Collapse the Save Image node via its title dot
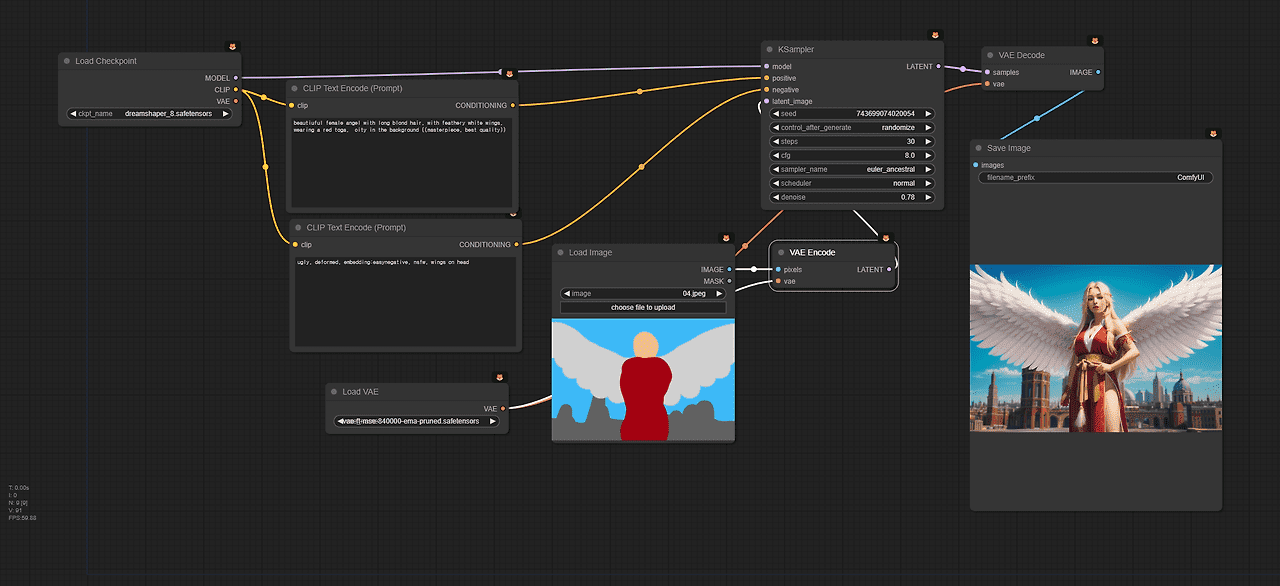Viewport: 1280px width, 586px height. [977, 148]
